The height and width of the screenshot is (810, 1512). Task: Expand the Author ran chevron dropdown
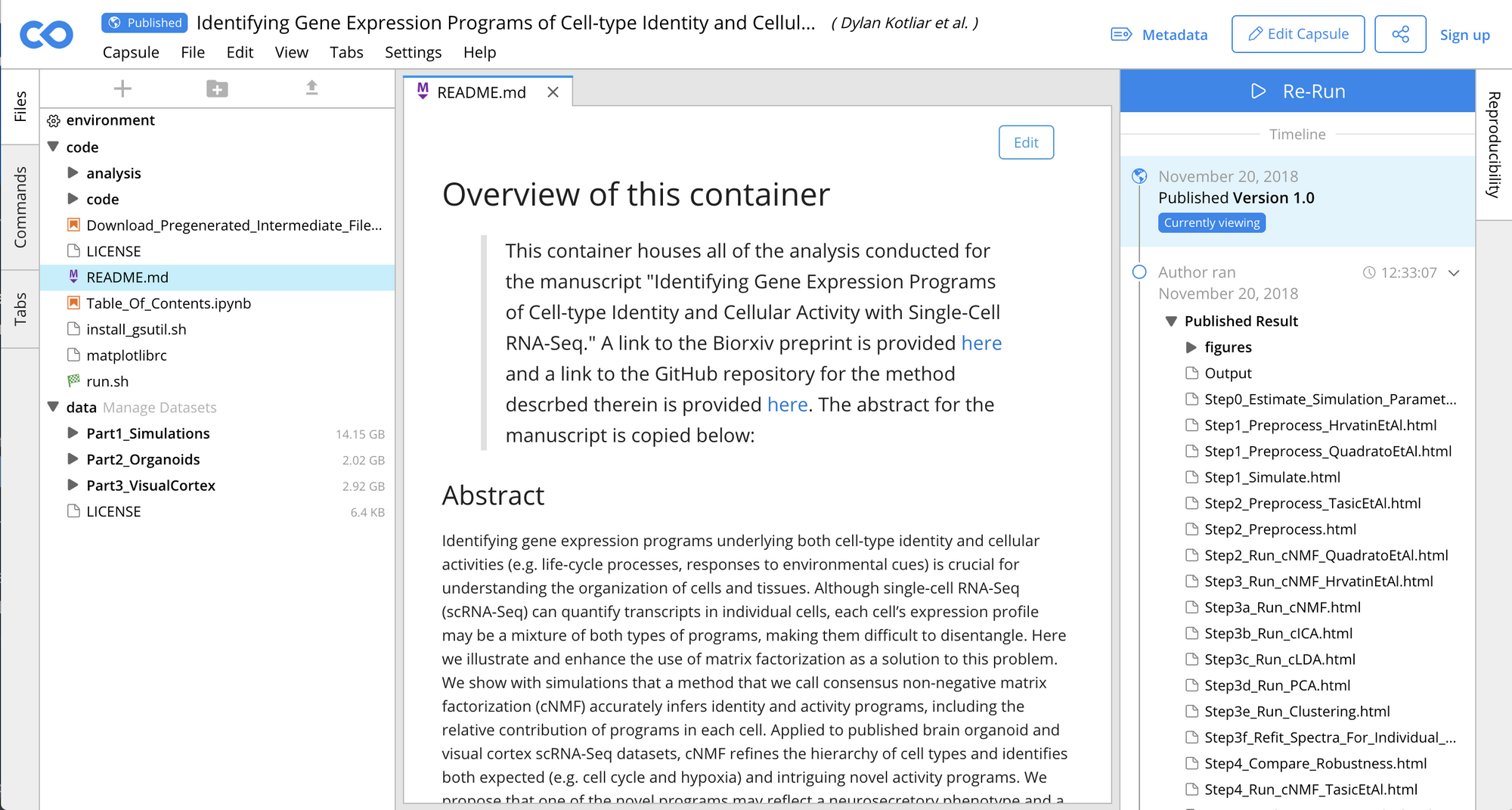coord(1454,272)
